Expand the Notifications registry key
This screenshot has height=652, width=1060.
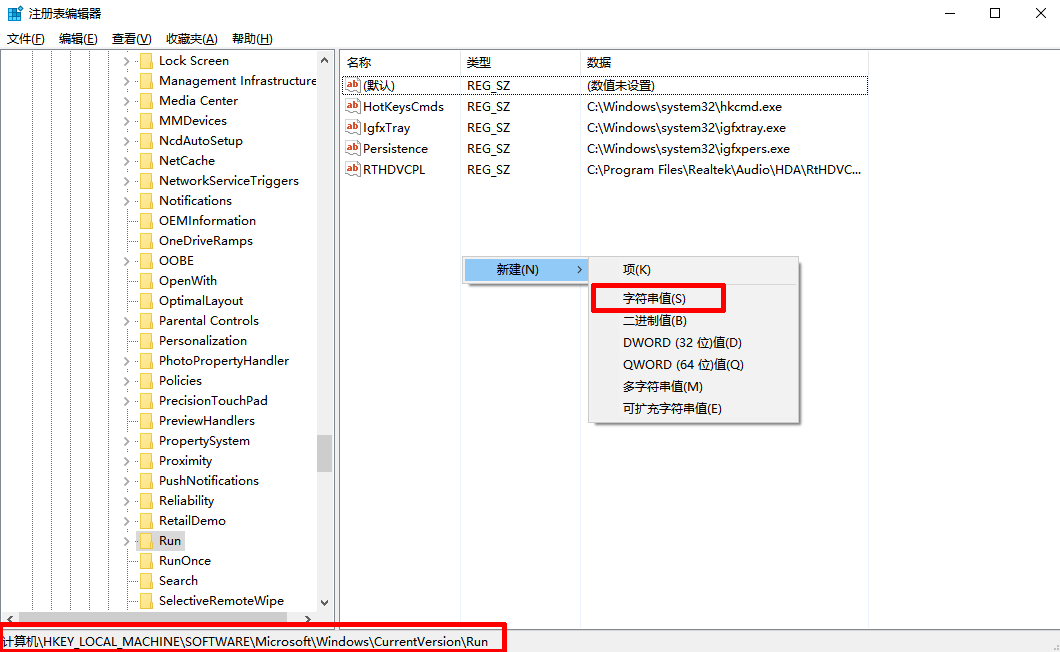coord(126,200)
